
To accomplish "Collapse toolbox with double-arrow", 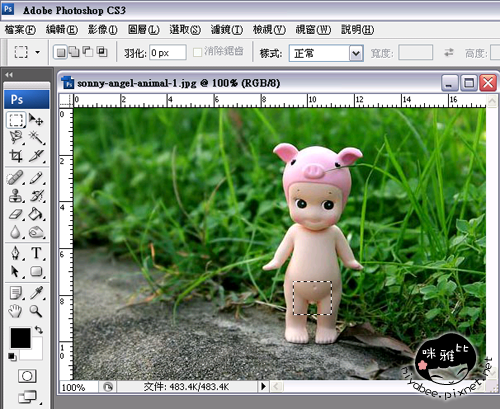I will coord(9,75).
